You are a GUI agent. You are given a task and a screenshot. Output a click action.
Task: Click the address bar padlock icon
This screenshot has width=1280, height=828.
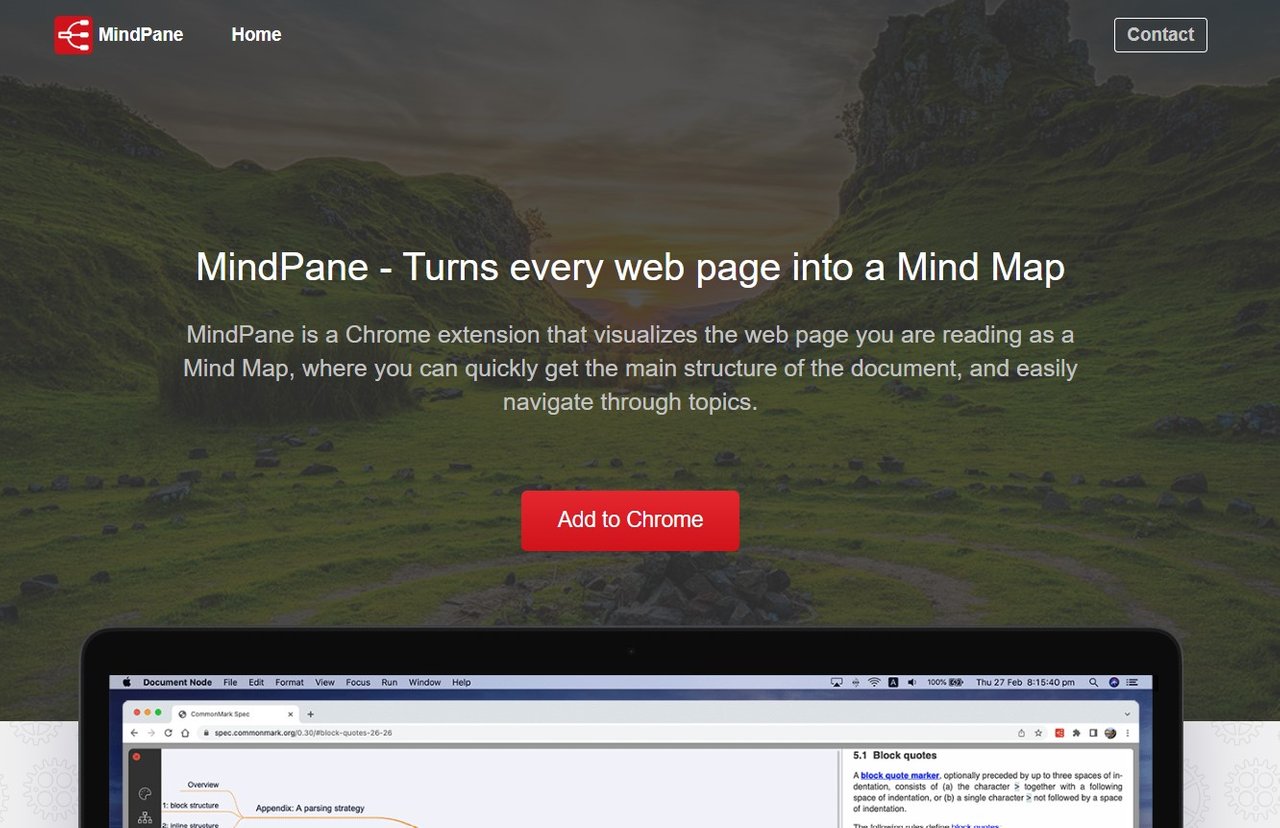[x=206, y=733]
